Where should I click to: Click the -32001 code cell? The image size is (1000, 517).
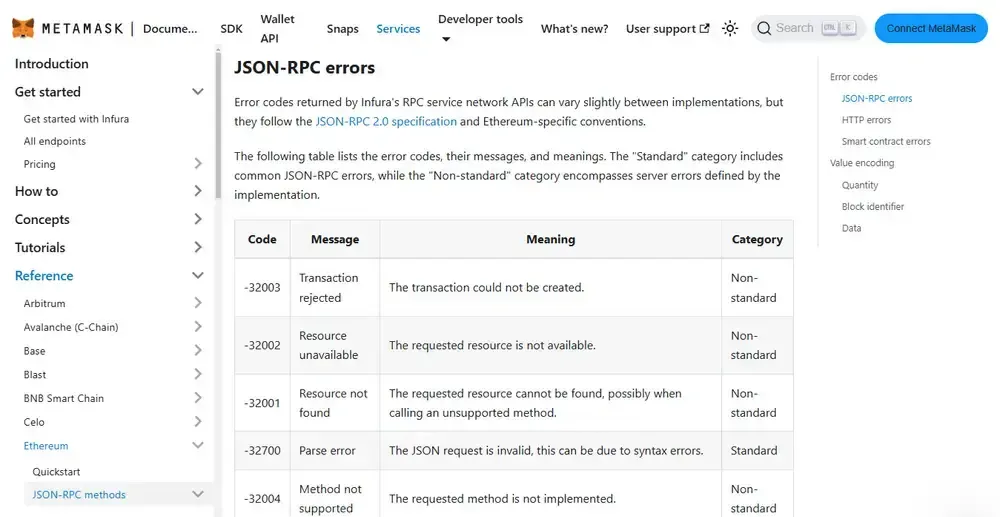262,403
